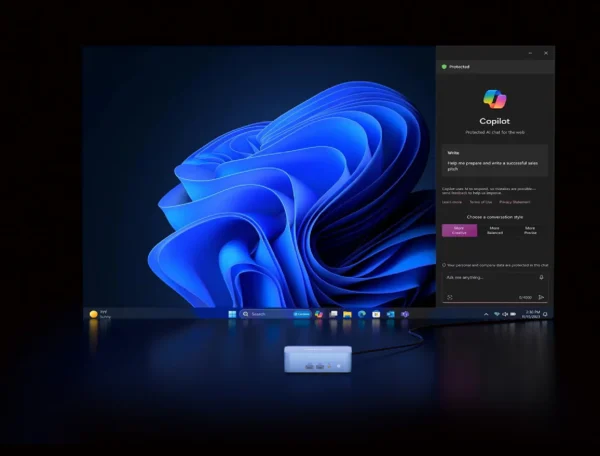Open Microsoft Teams from the taskbar
The height and width of the screenshot is (456, 600).
point(405,314)
